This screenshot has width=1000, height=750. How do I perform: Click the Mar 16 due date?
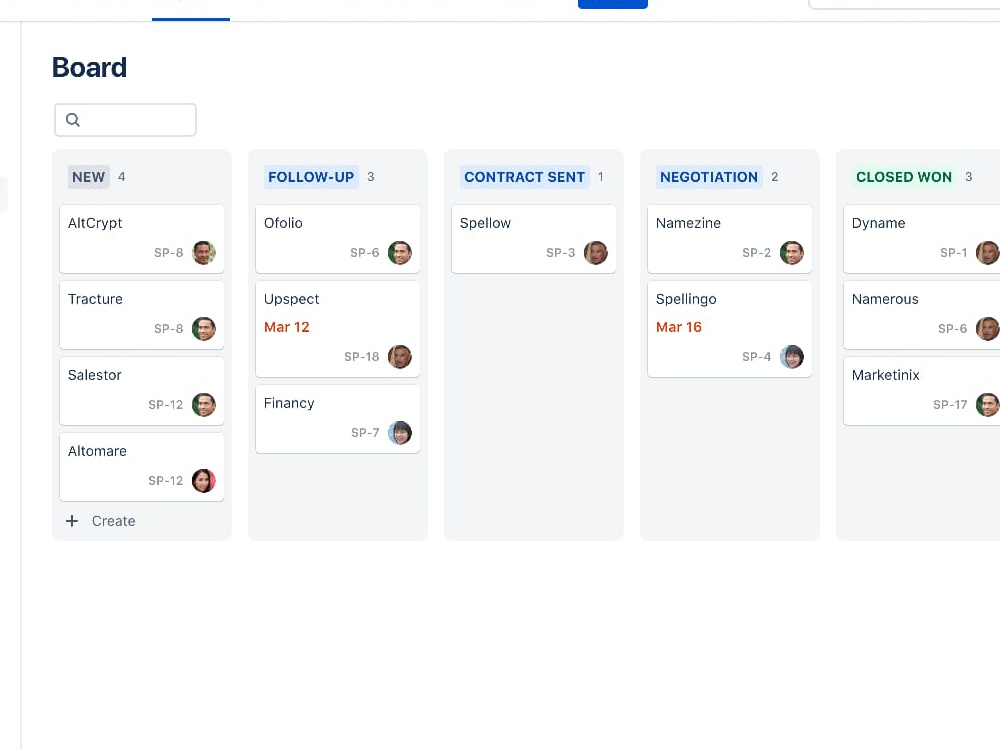pos(679,327)
